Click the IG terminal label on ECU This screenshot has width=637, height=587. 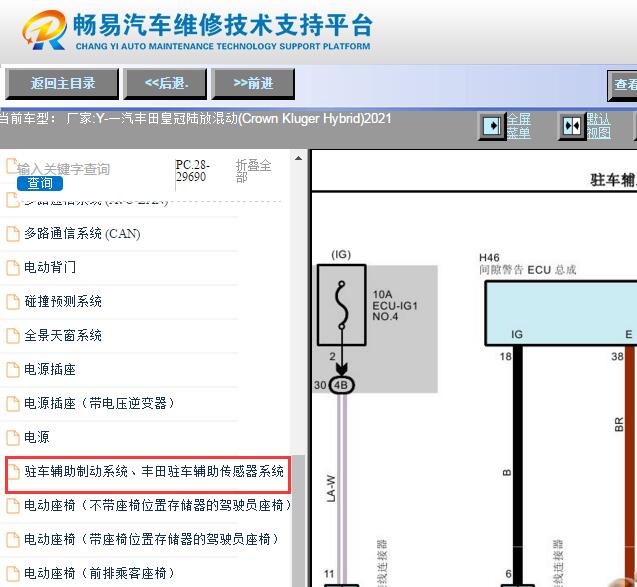tap(517, 334)
